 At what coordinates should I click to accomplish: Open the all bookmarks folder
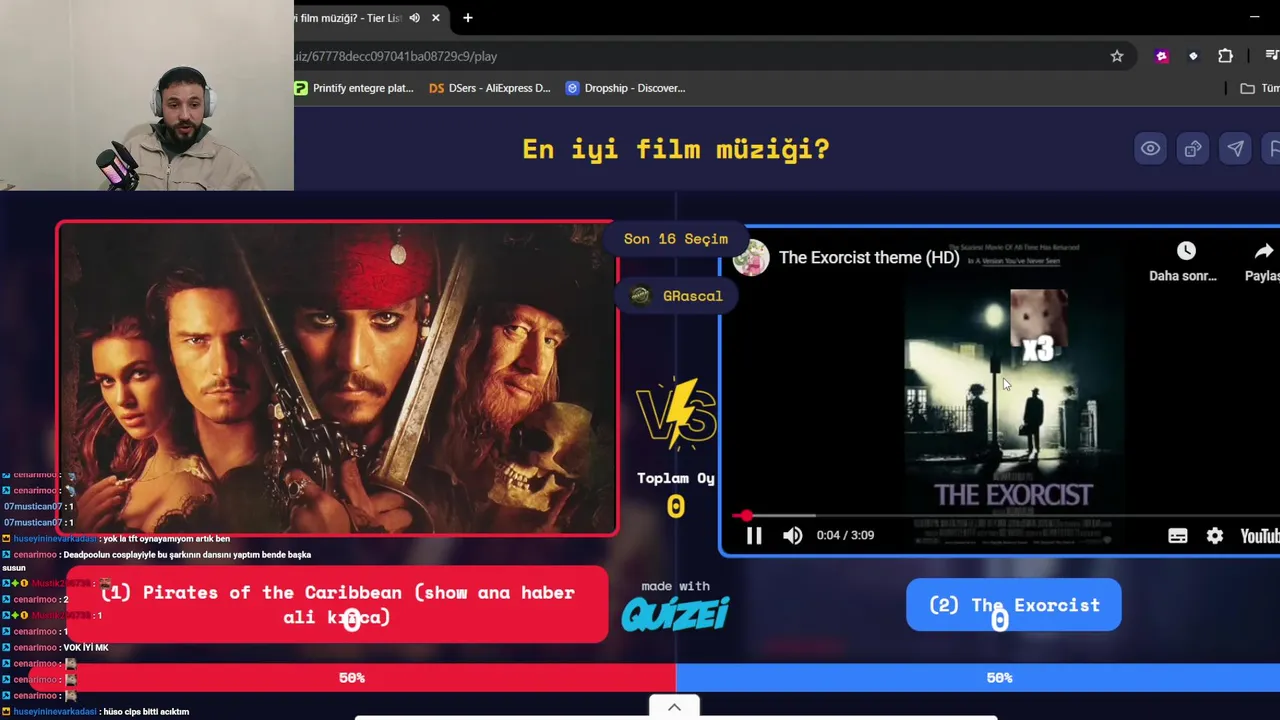pyautogui.click(x=1259, y=88)
